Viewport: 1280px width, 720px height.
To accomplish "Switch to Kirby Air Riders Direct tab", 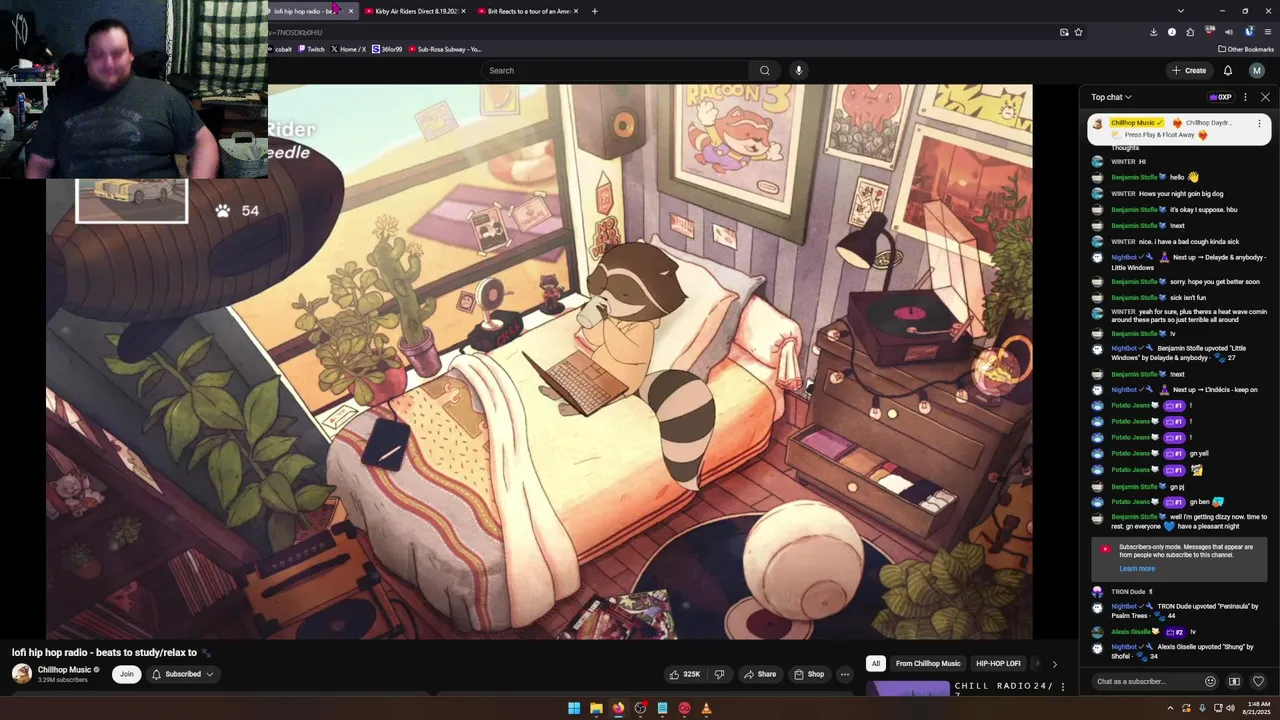I will (416, 11).
